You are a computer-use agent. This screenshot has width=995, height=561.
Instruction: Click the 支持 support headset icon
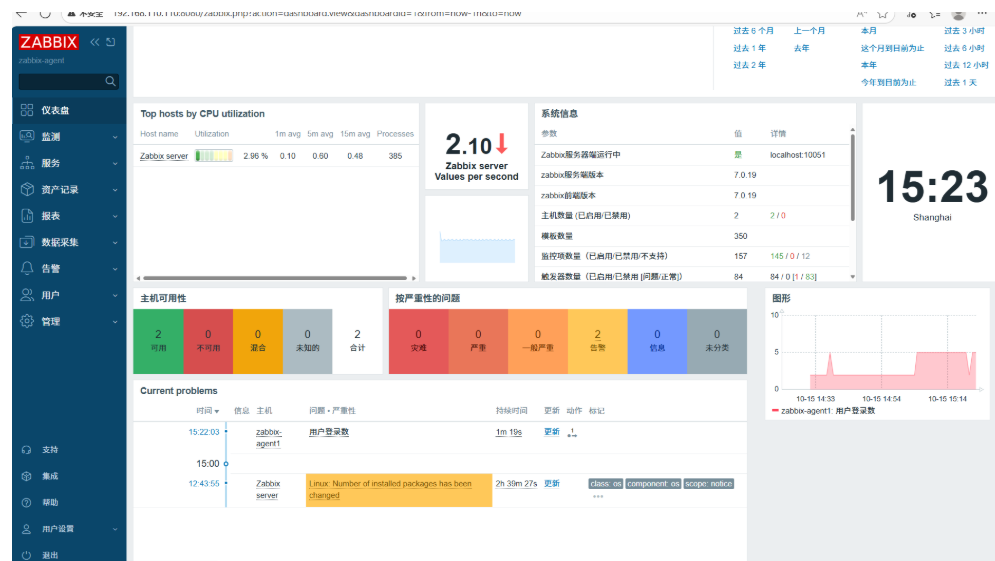click(x=26, y=450)
